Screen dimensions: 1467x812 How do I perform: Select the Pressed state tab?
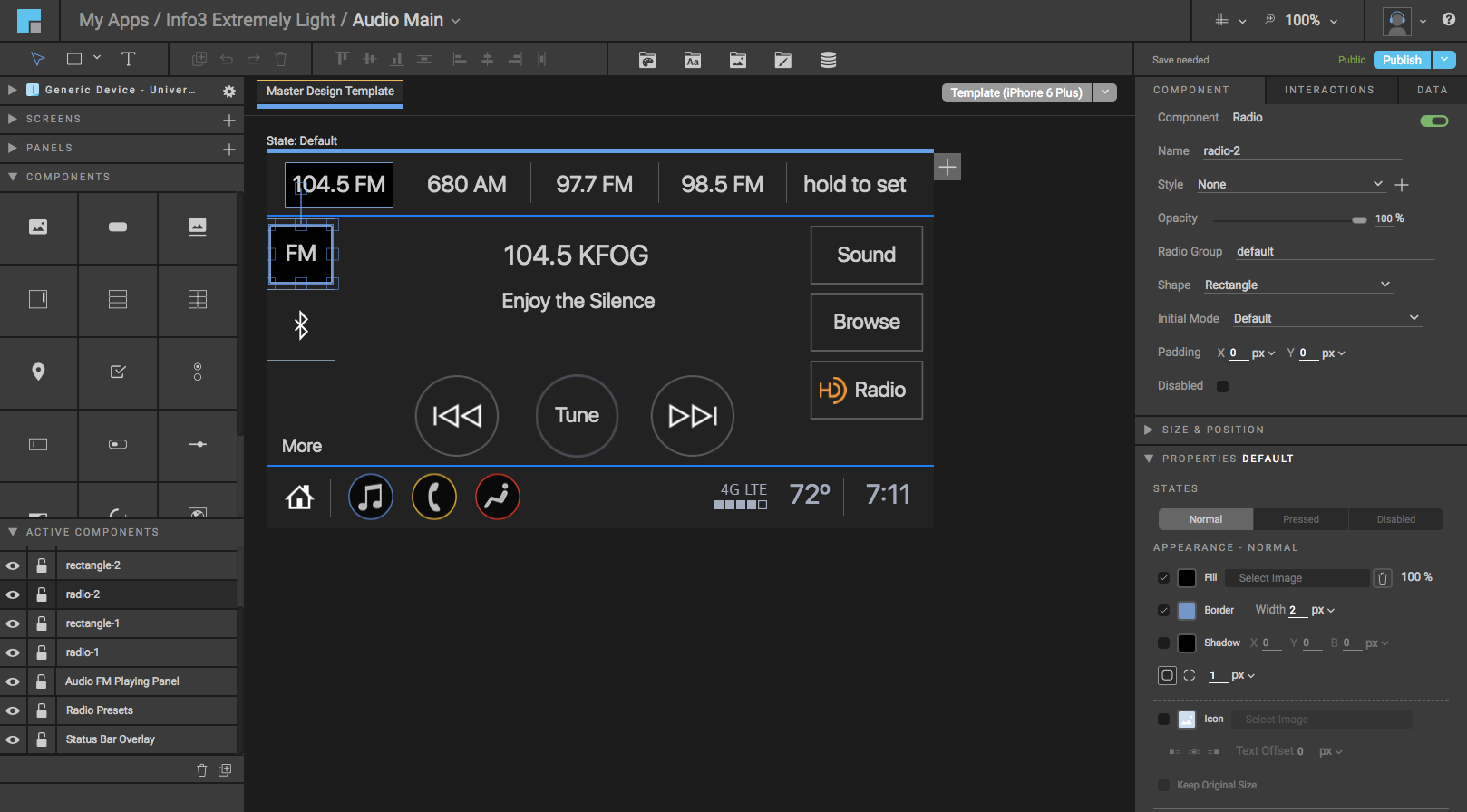point(1300,519)
